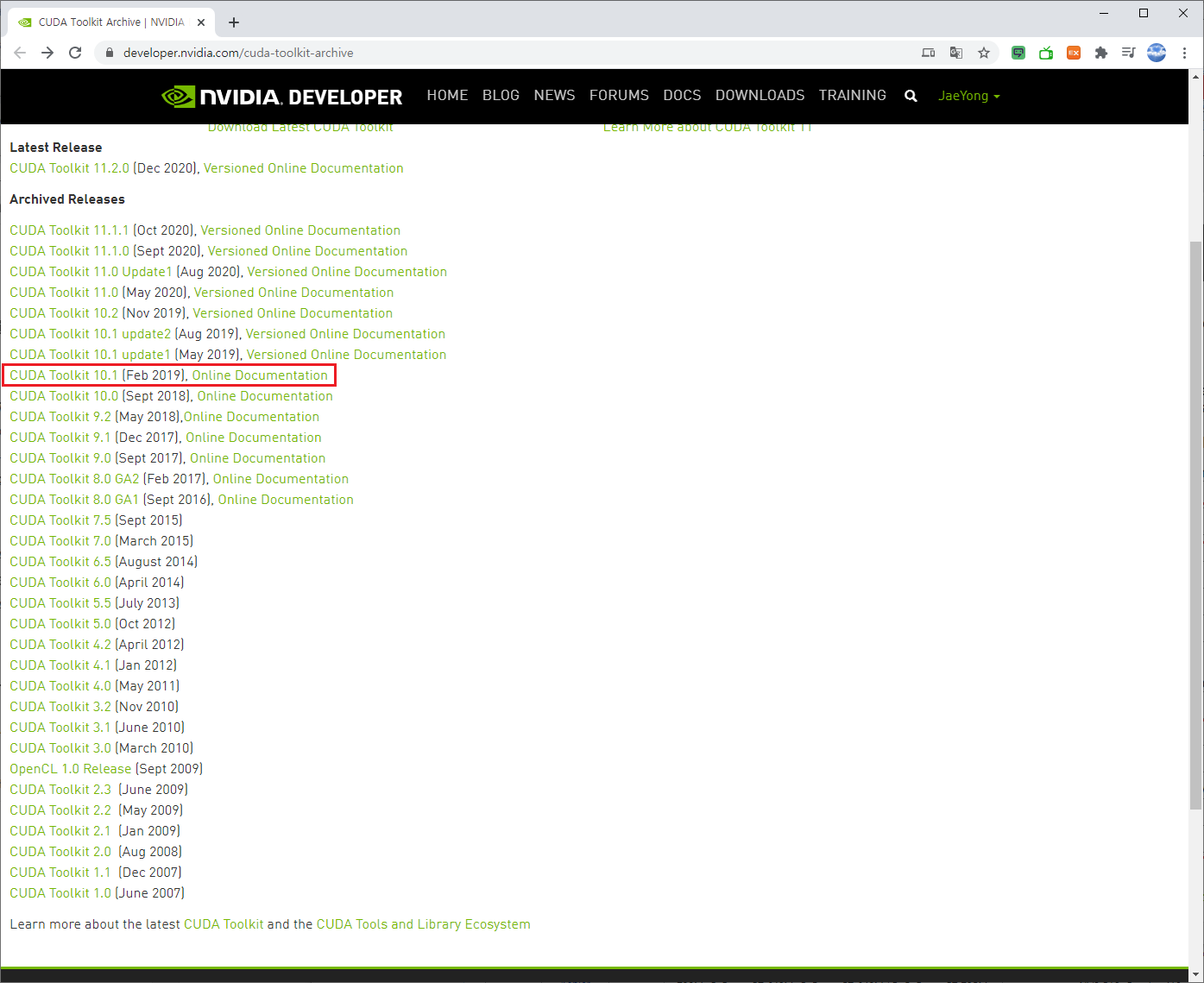Open a new browser tab
Screen dimensions: 1204x983
pos(234,22)
